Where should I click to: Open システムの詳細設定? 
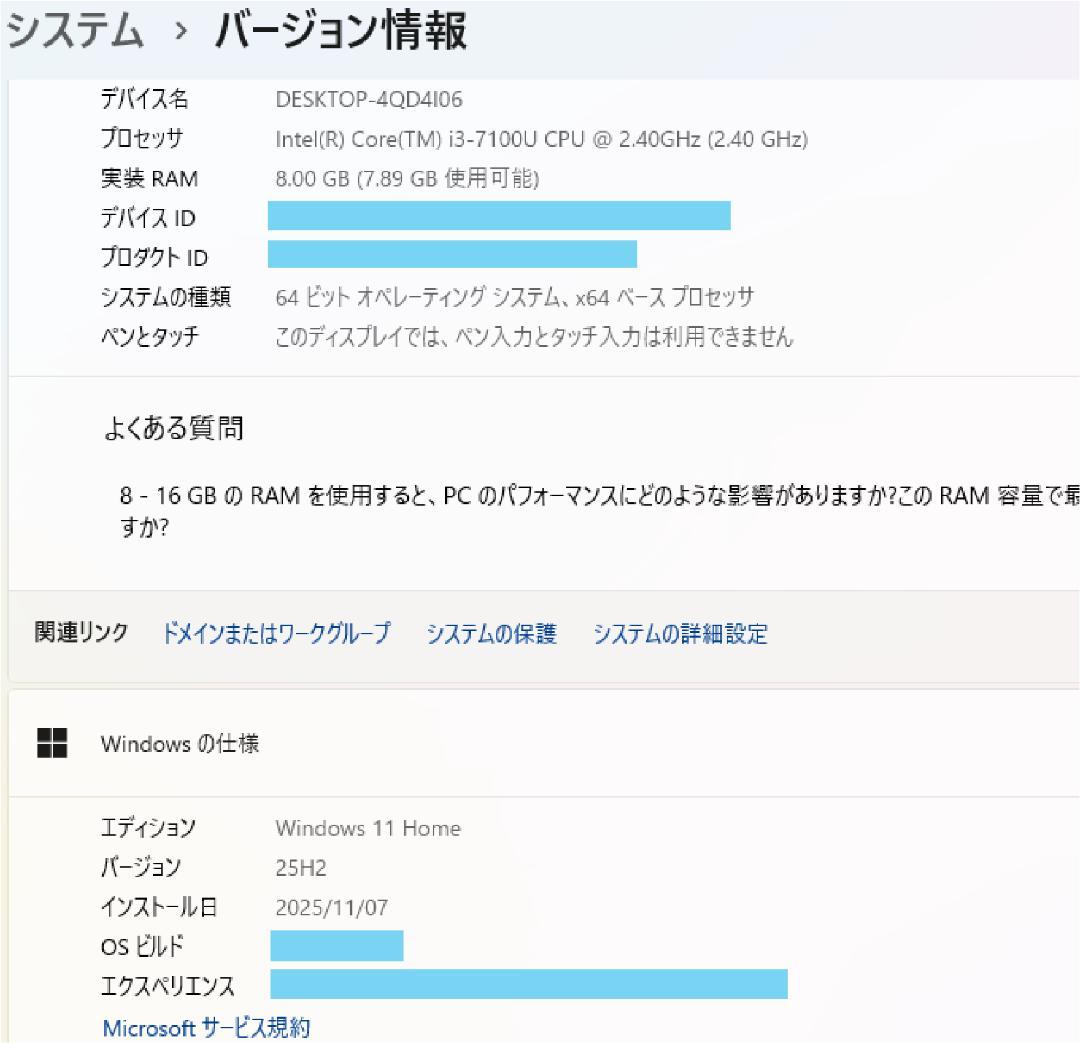681,634
